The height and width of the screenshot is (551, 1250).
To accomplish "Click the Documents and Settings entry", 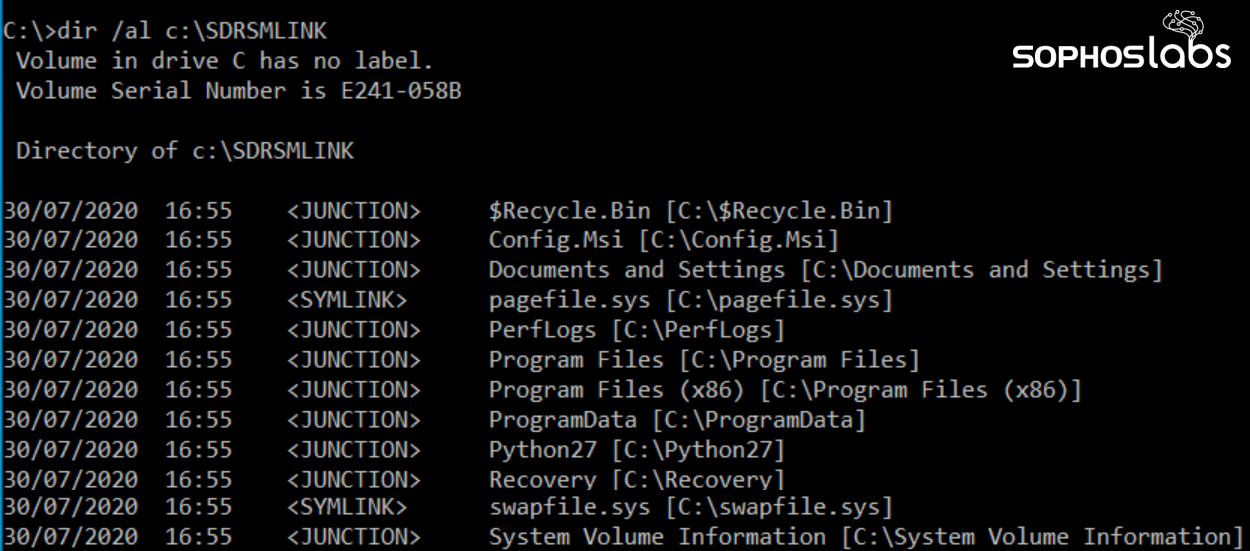I will [x=825, y=270].
